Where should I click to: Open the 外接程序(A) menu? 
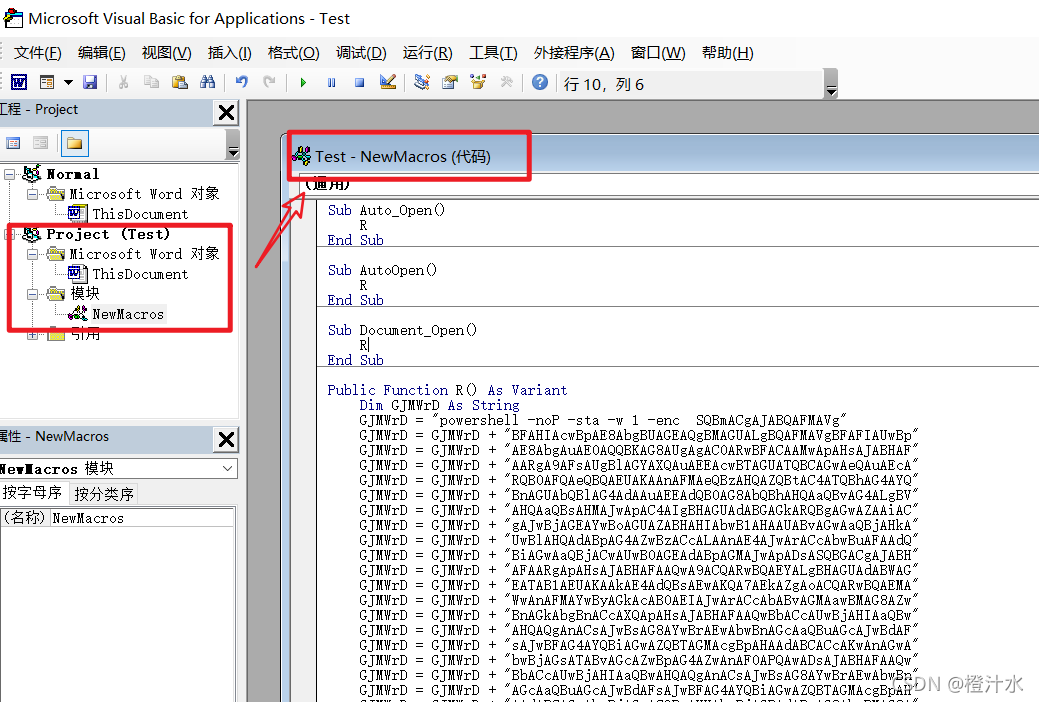(574, 53)
